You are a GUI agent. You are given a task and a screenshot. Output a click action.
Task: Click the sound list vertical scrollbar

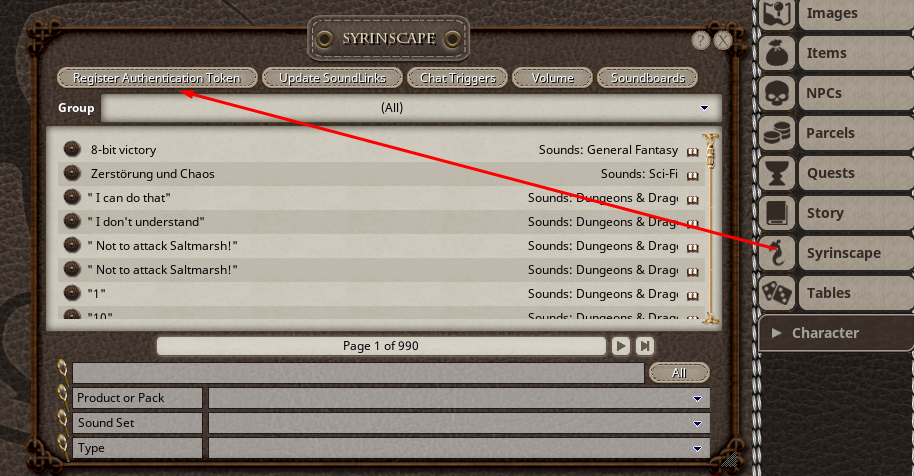(711, 228)
